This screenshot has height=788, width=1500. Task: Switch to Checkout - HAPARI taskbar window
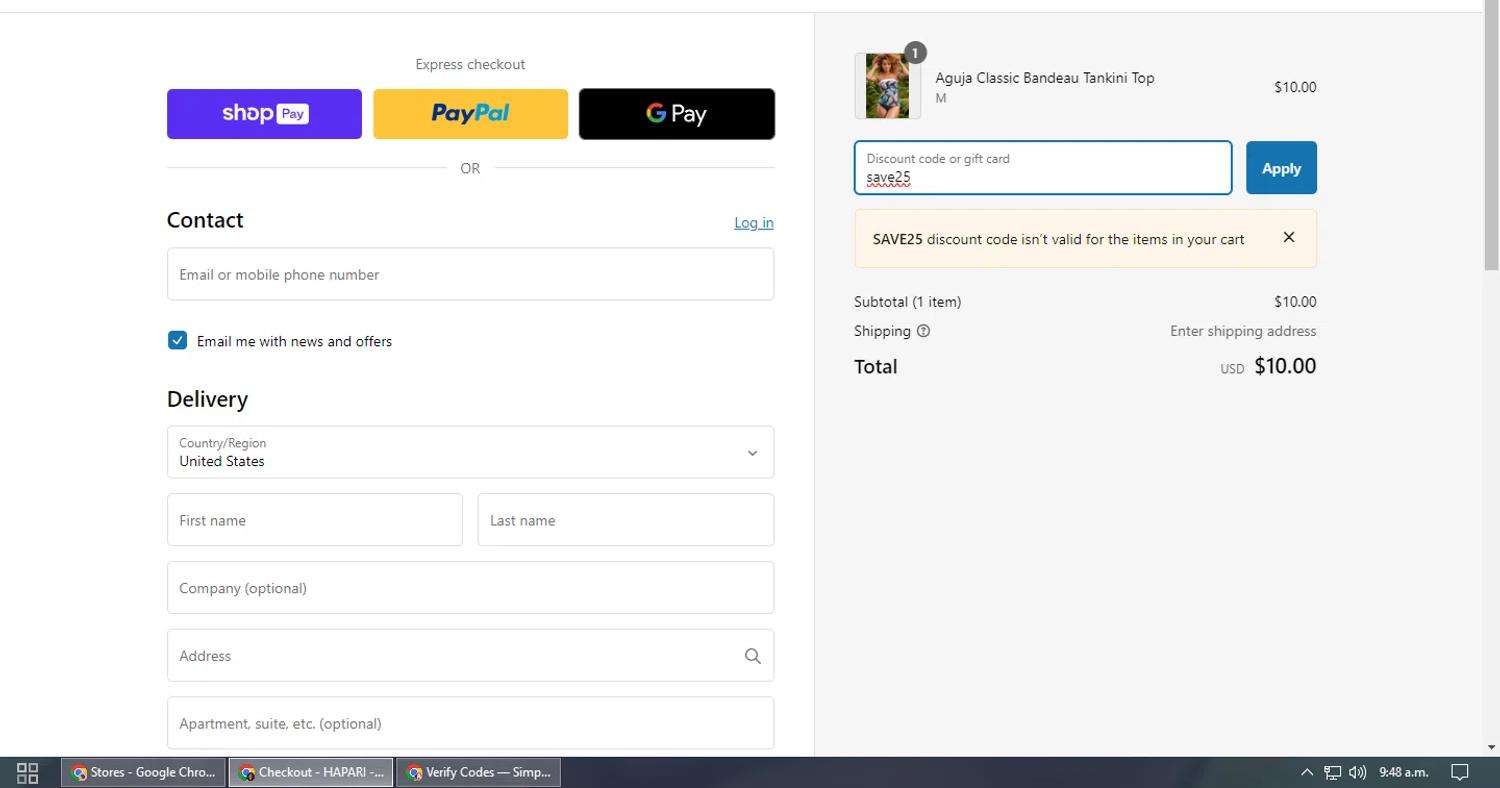[312, 772]
